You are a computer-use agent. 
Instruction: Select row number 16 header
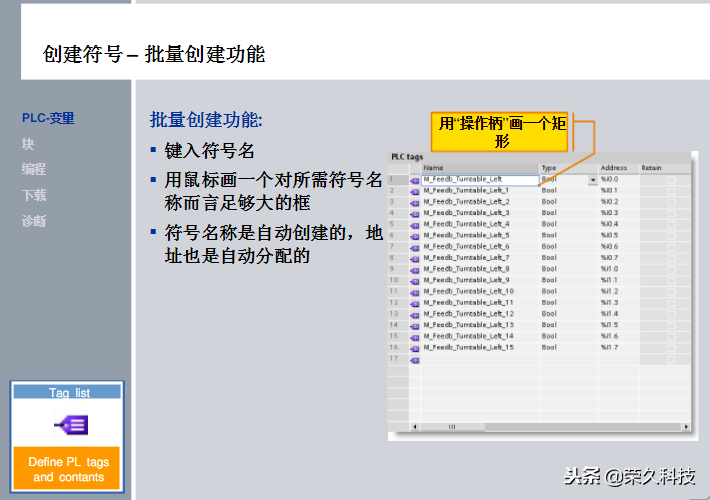coord(398,347)
